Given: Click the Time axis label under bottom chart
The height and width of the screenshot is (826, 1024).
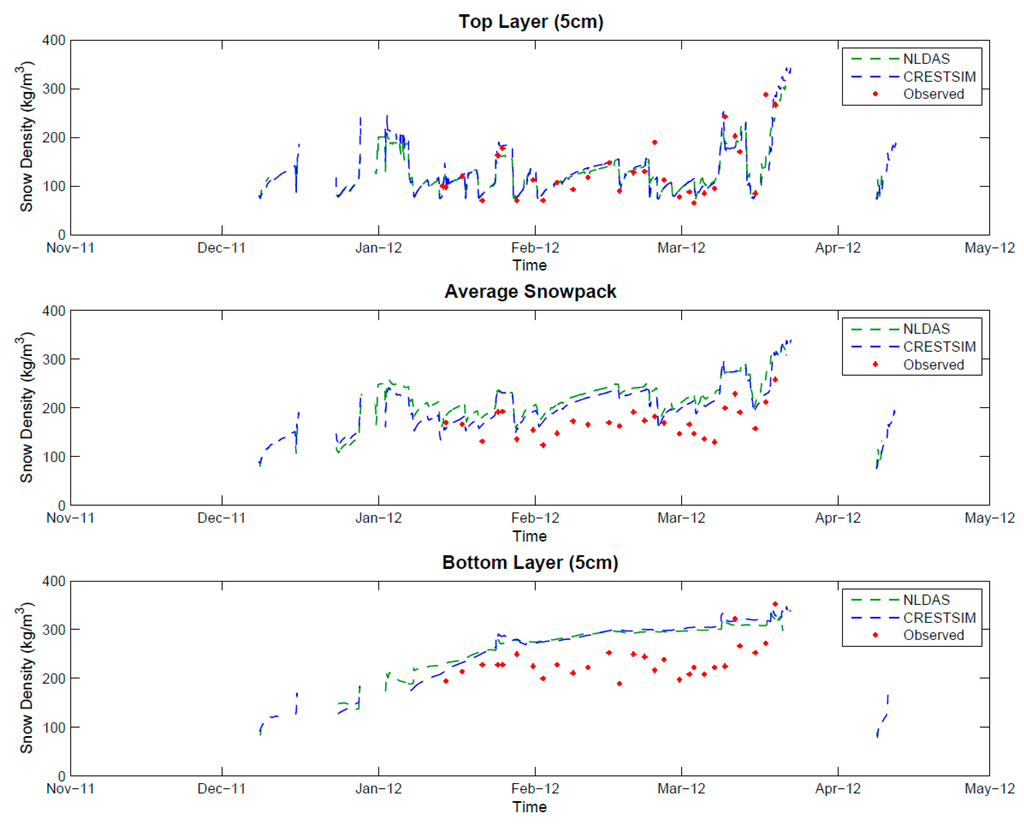Looking at the screenshot, I should tap(530, 807).
